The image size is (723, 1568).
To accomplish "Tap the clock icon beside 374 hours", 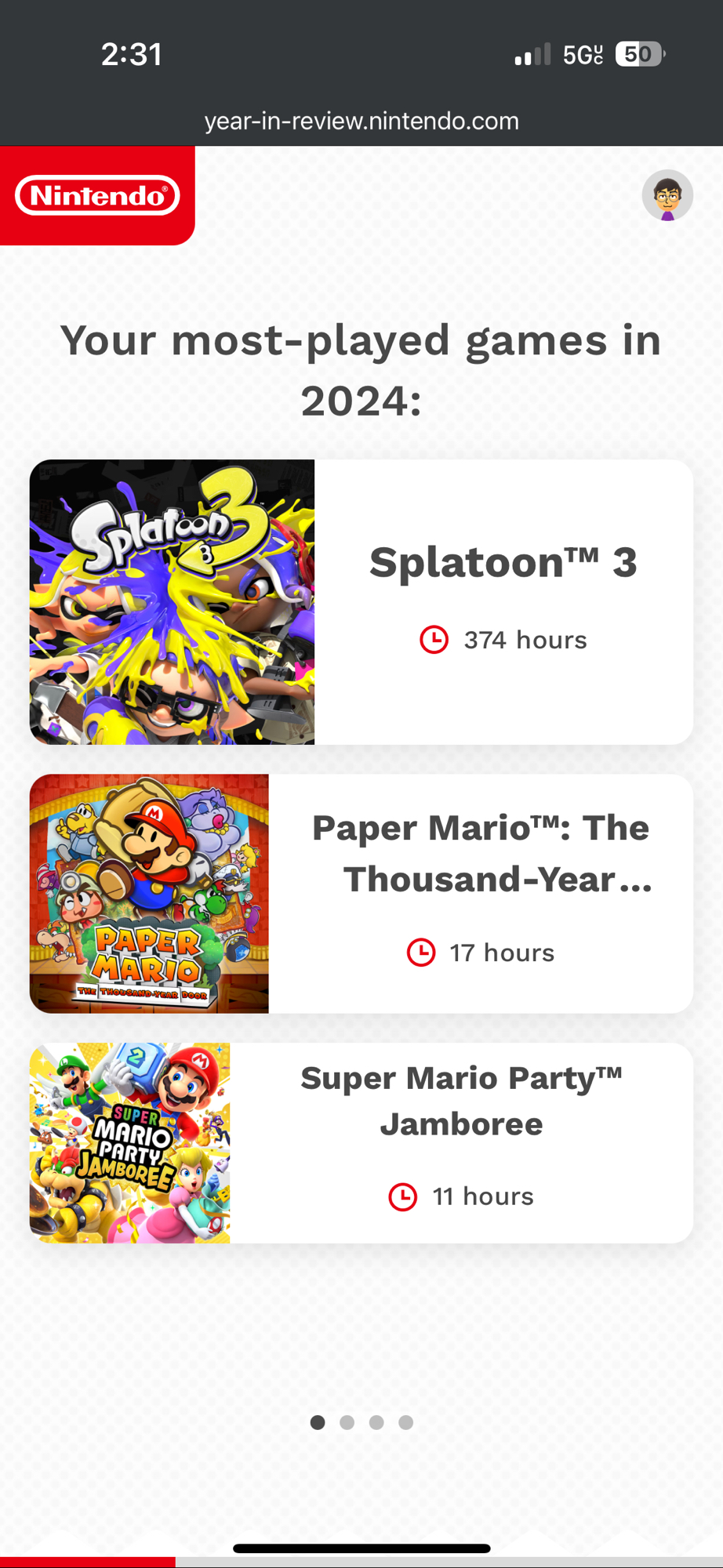I will click(434, 640).
